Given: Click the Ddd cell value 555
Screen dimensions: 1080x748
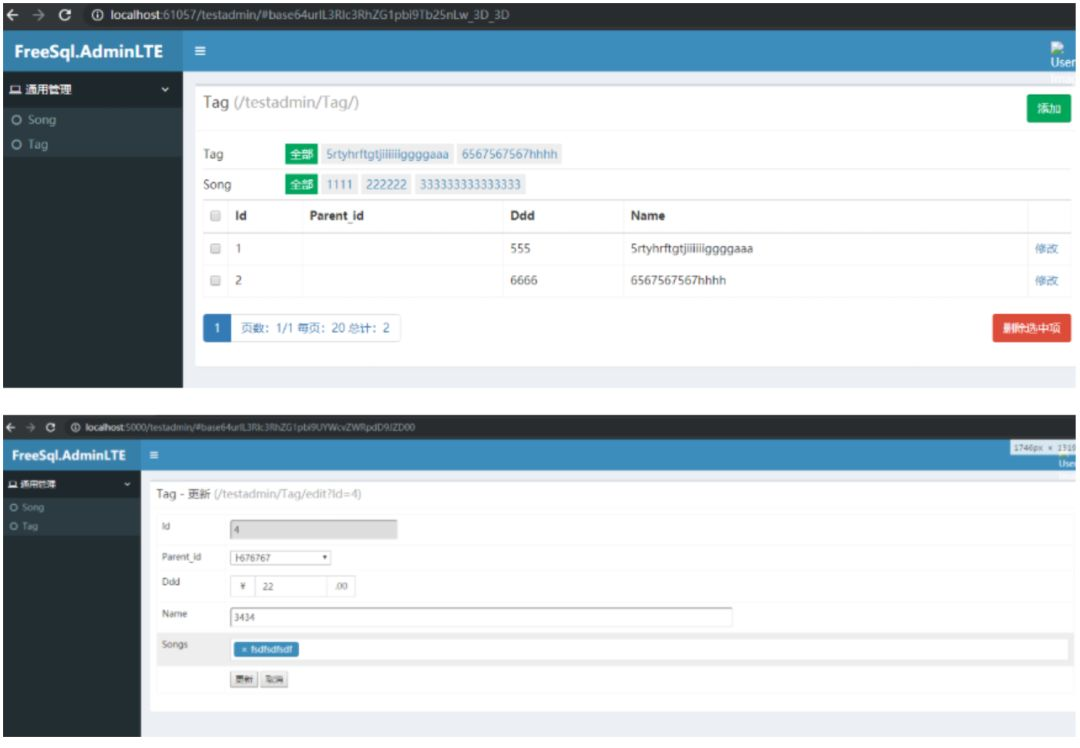Looking at the screenshot, I should pyautogui.click(x=520, y=249).
